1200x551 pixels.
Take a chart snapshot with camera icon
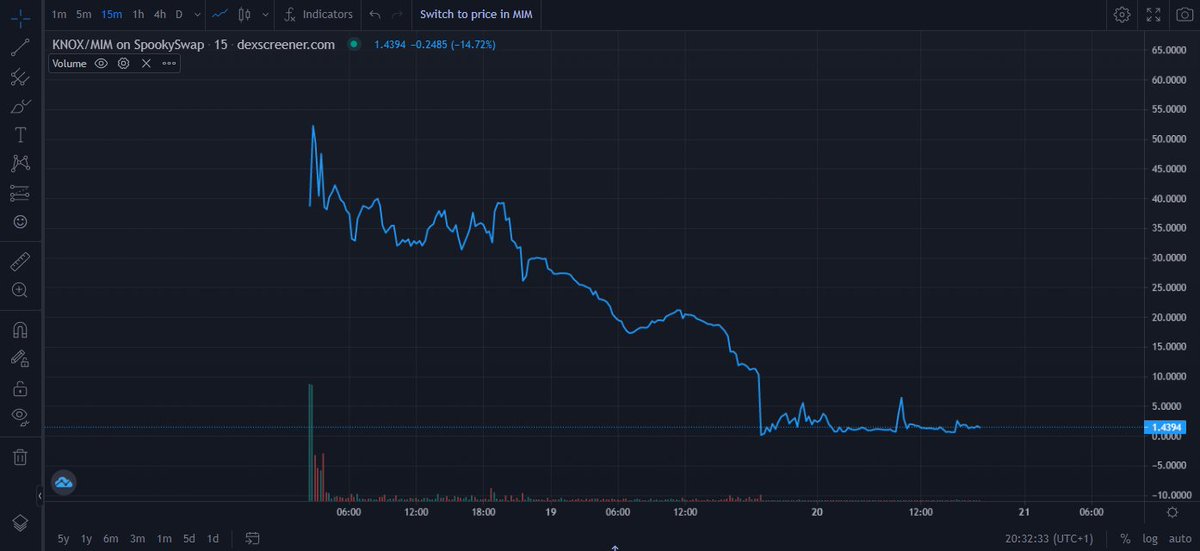tap(1183, 15)
